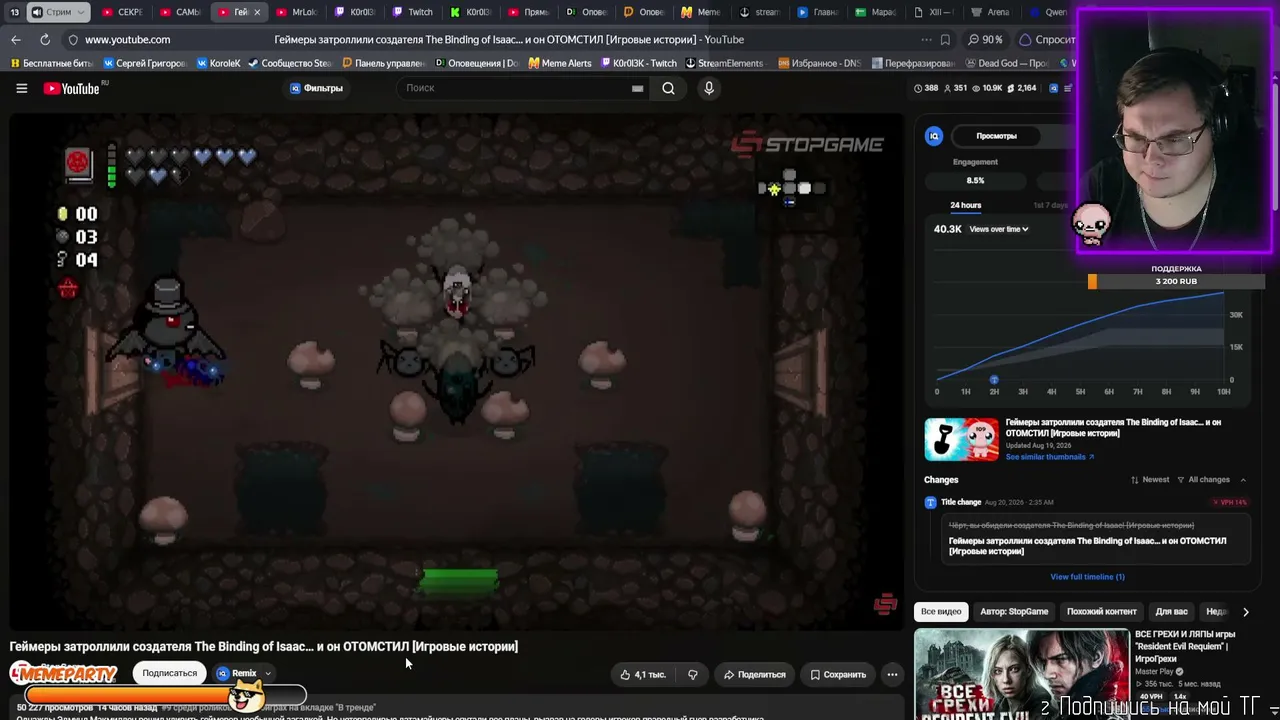This screenshot has width=1280, height=720.
Task: Open the Dead God bookmark
Action: [1006, 63]
